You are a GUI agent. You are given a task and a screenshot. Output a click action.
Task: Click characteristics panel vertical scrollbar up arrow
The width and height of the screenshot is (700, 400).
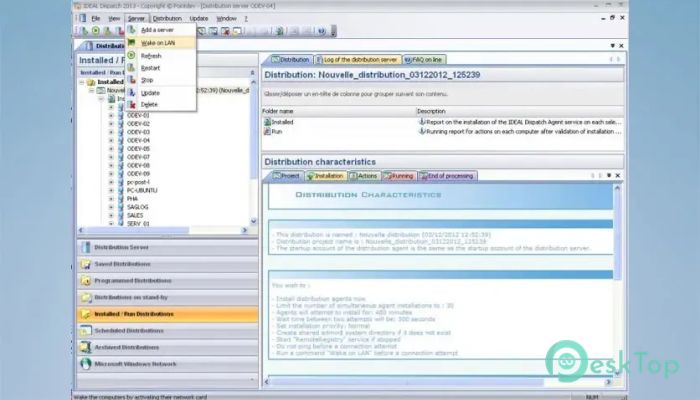[x=617, y=188]
